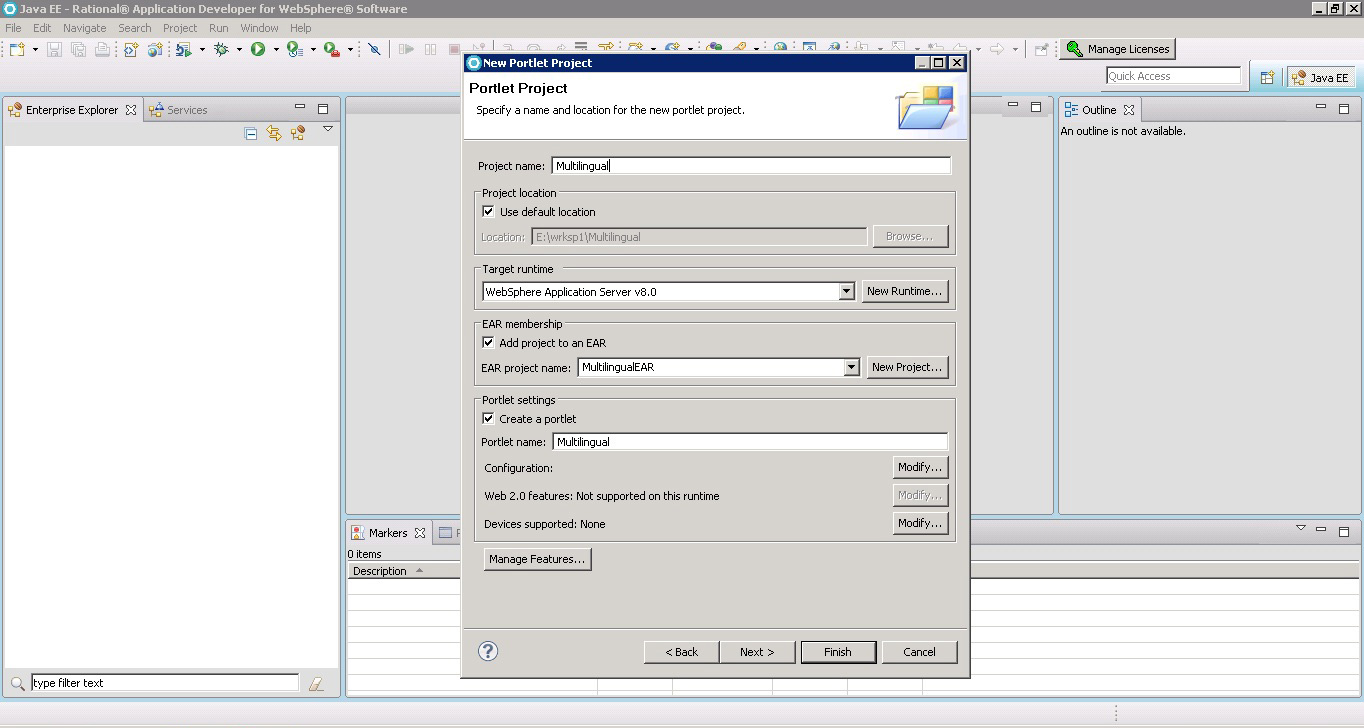Open the Target runtime dropdown
1364x728 pixels.
pos(846,291)
